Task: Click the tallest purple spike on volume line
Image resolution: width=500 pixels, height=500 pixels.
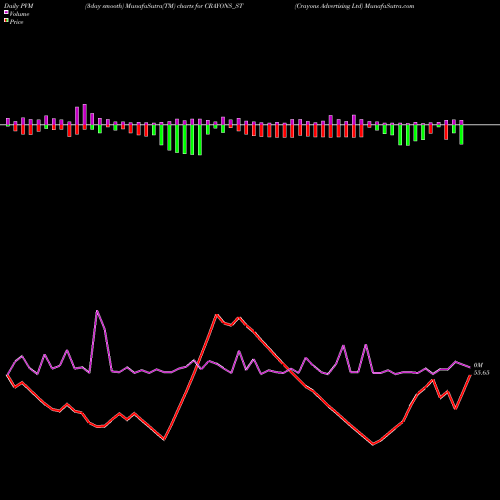Action: pyautogui.click(x=97, y=311)
